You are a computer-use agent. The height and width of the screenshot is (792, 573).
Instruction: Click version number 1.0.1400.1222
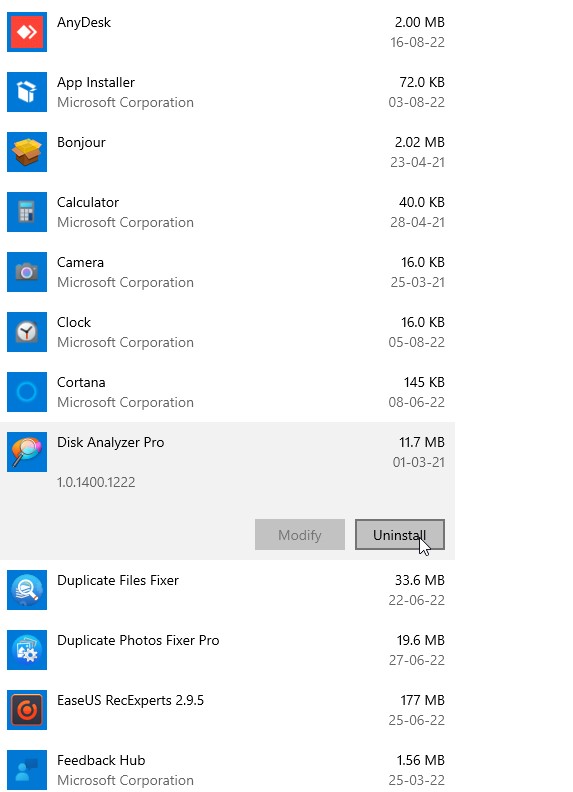click(x=96, y=482)
